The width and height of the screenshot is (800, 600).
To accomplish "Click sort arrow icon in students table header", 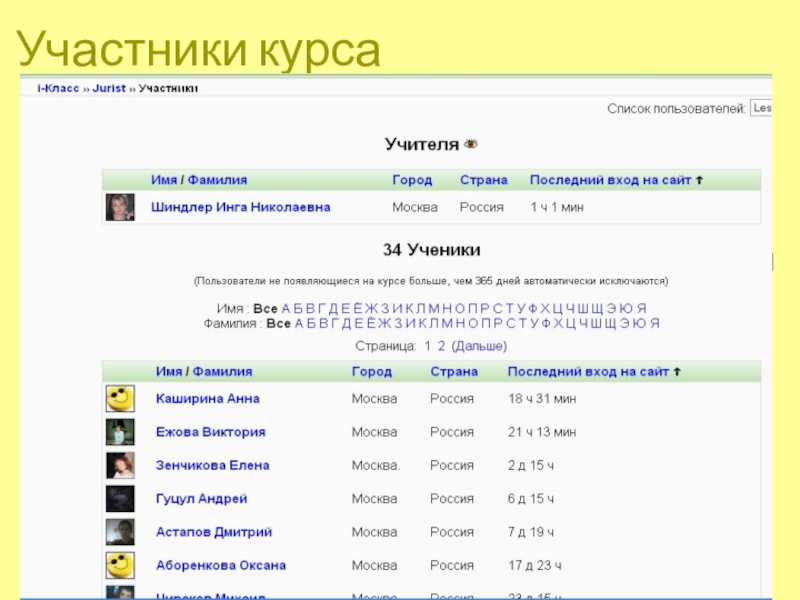I will (x=677, y=371).
